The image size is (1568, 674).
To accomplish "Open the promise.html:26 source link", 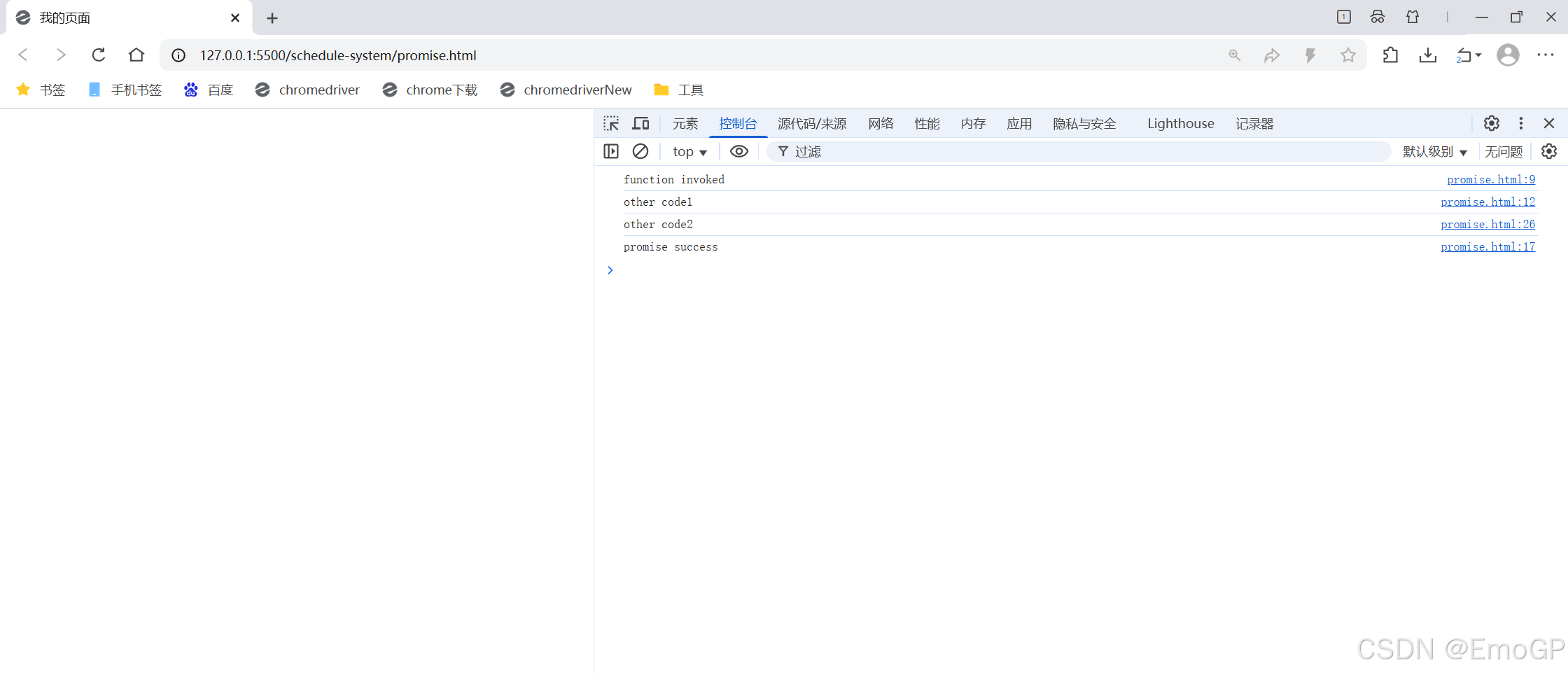I will tap(1487, 225).
